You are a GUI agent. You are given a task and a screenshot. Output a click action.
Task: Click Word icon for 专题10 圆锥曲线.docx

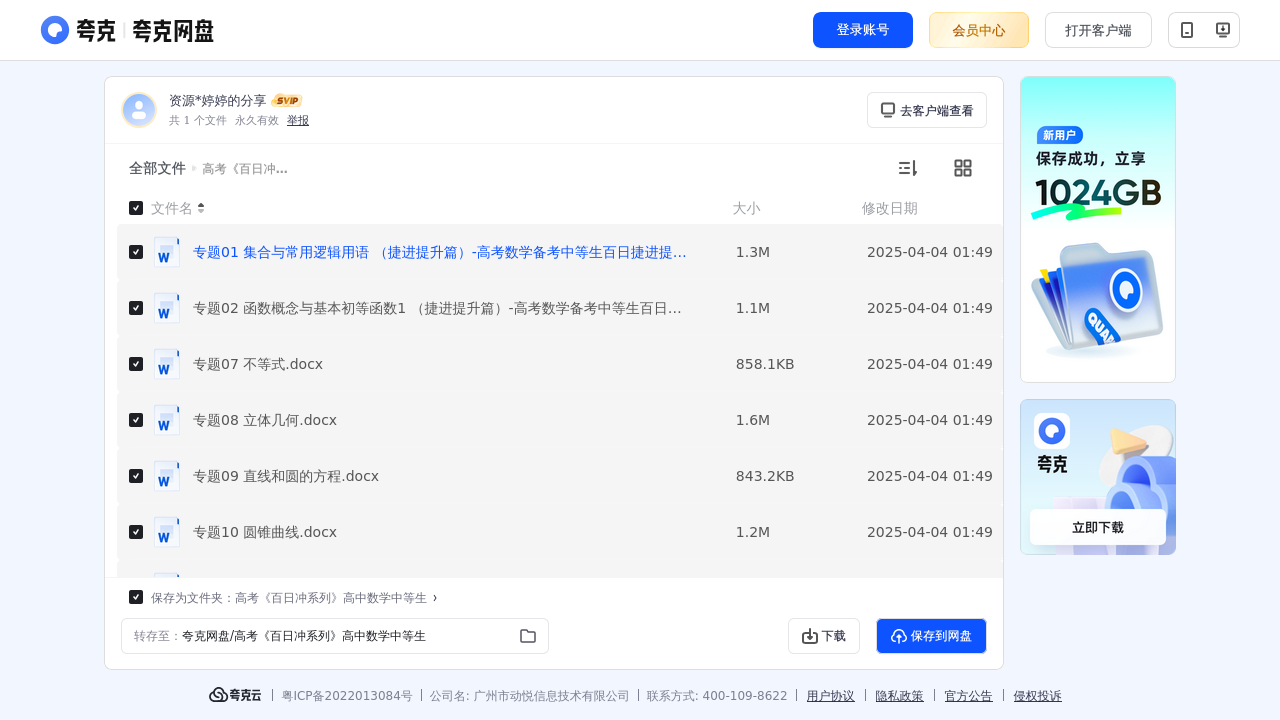167,532
